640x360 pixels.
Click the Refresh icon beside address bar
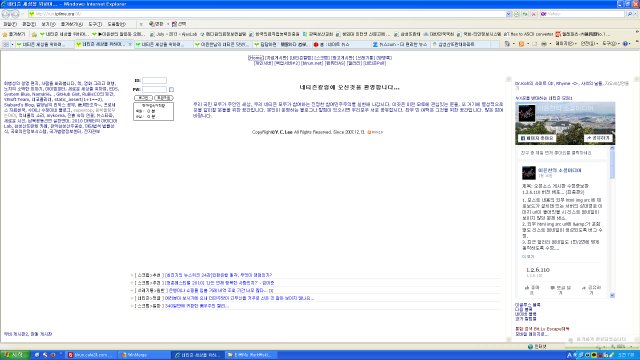525,14
